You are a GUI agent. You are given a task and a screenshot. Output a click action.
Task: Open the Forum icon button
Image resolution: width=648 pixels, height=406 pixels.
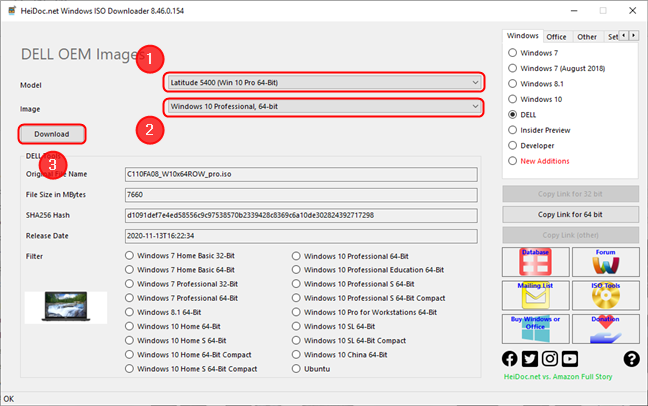605,262
